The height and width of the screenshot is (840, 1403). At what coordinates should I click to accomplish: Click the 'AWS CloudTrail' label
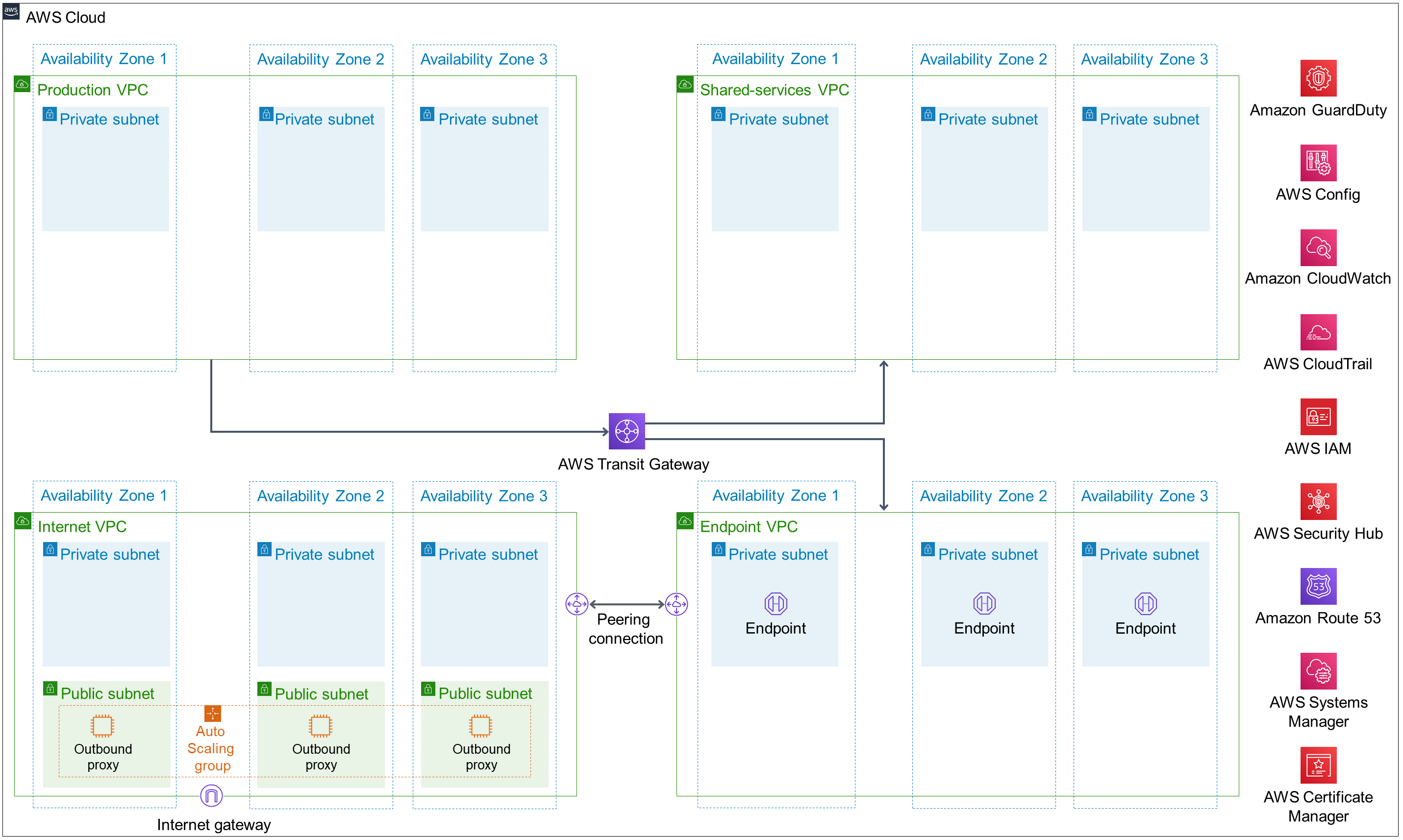coord(1318,364)
